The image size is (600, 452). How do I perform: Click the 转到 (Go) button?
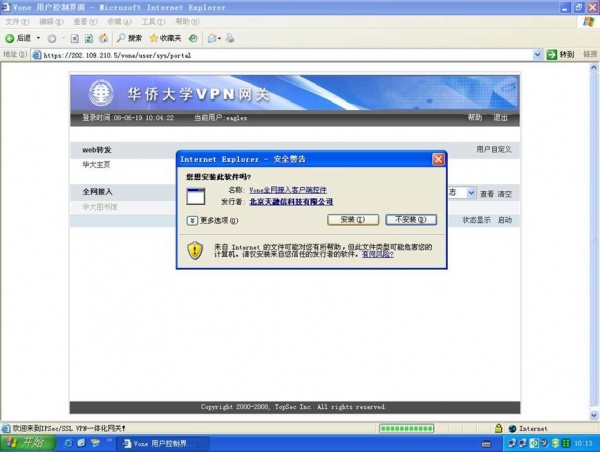click(560, 55)
